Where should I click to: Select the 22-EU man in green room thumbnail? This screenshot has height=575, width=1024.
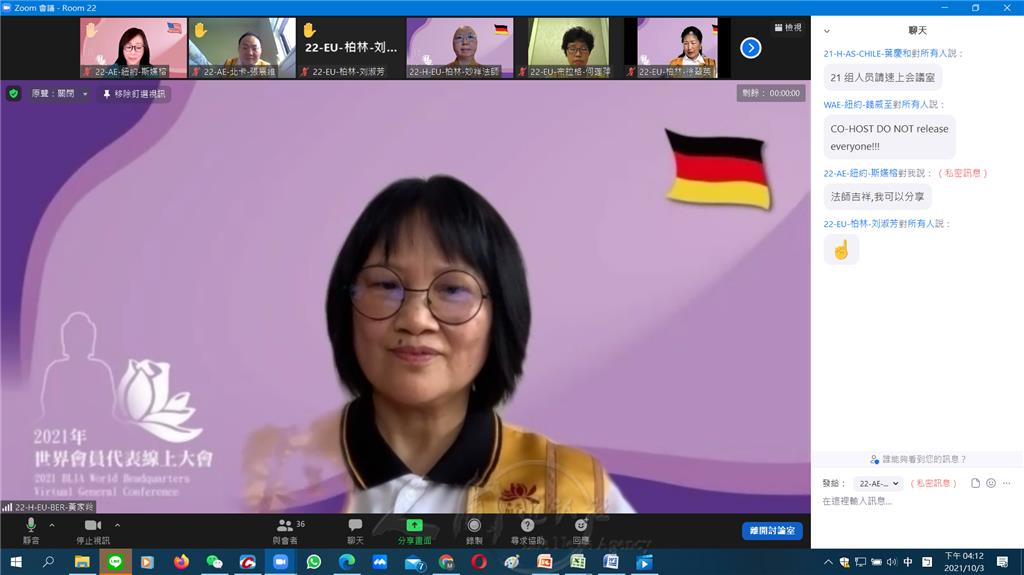pos(569,48)
